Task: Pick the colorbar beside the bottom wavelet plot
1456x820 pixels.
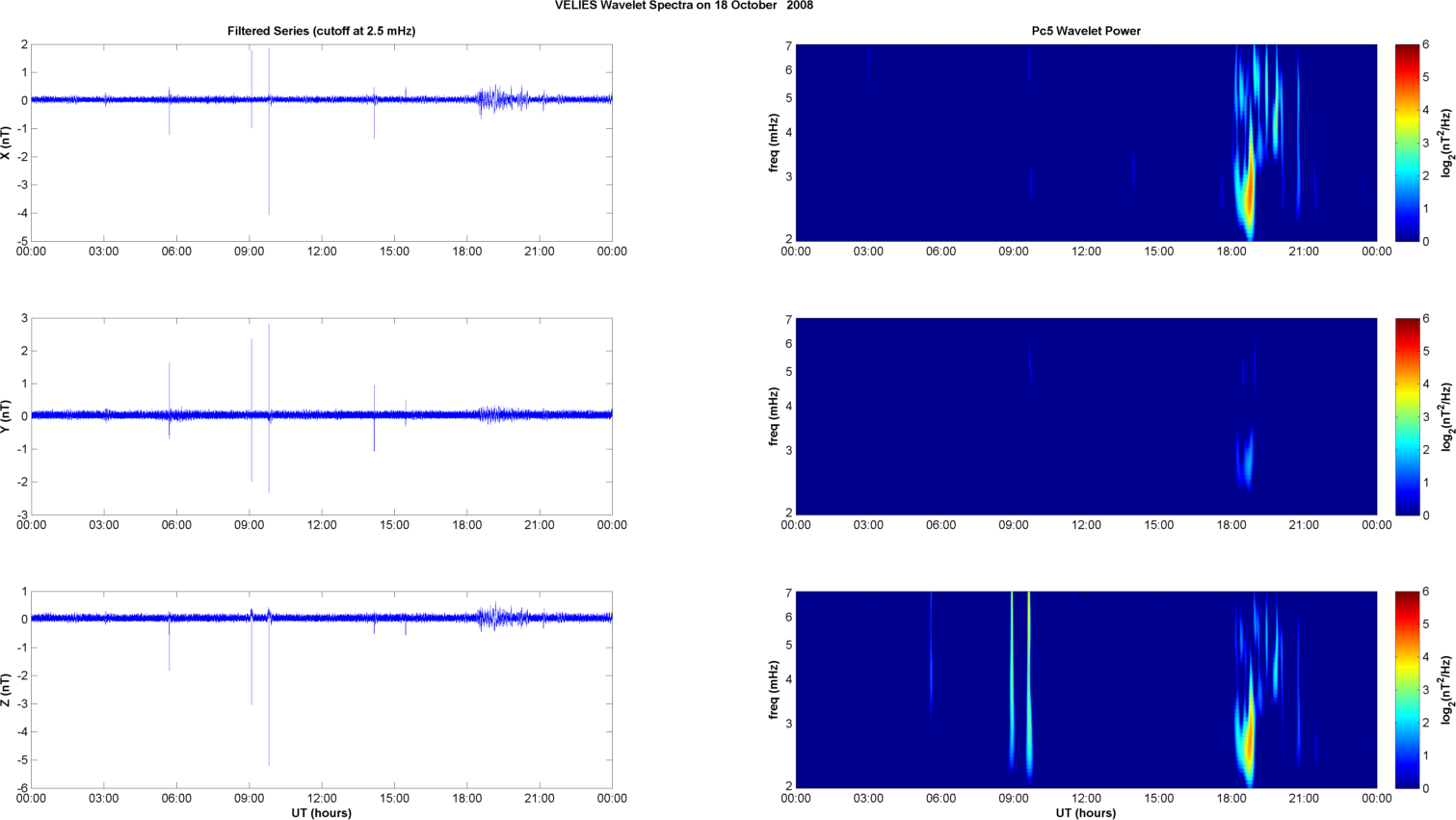Action: tap(1407, 690)
